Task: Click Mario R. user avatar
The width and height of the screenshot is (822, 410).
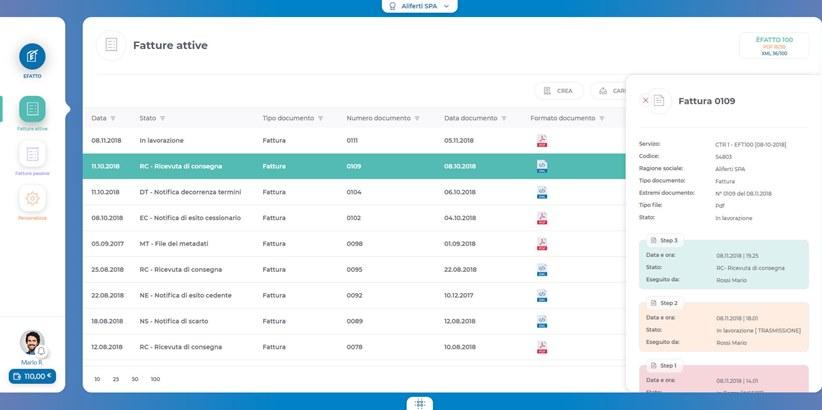Action: tap(32, 343)
